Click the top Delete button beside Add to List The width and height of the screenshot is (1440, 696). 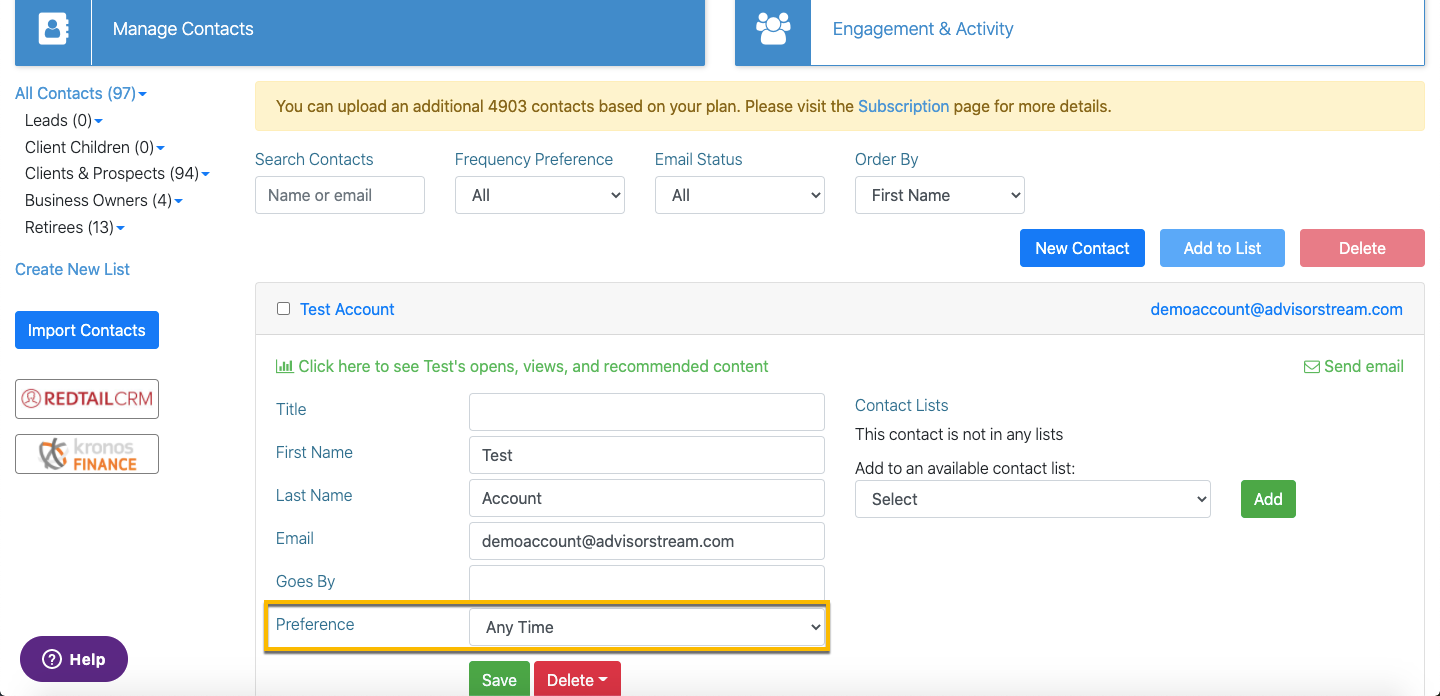[1362, 248]
